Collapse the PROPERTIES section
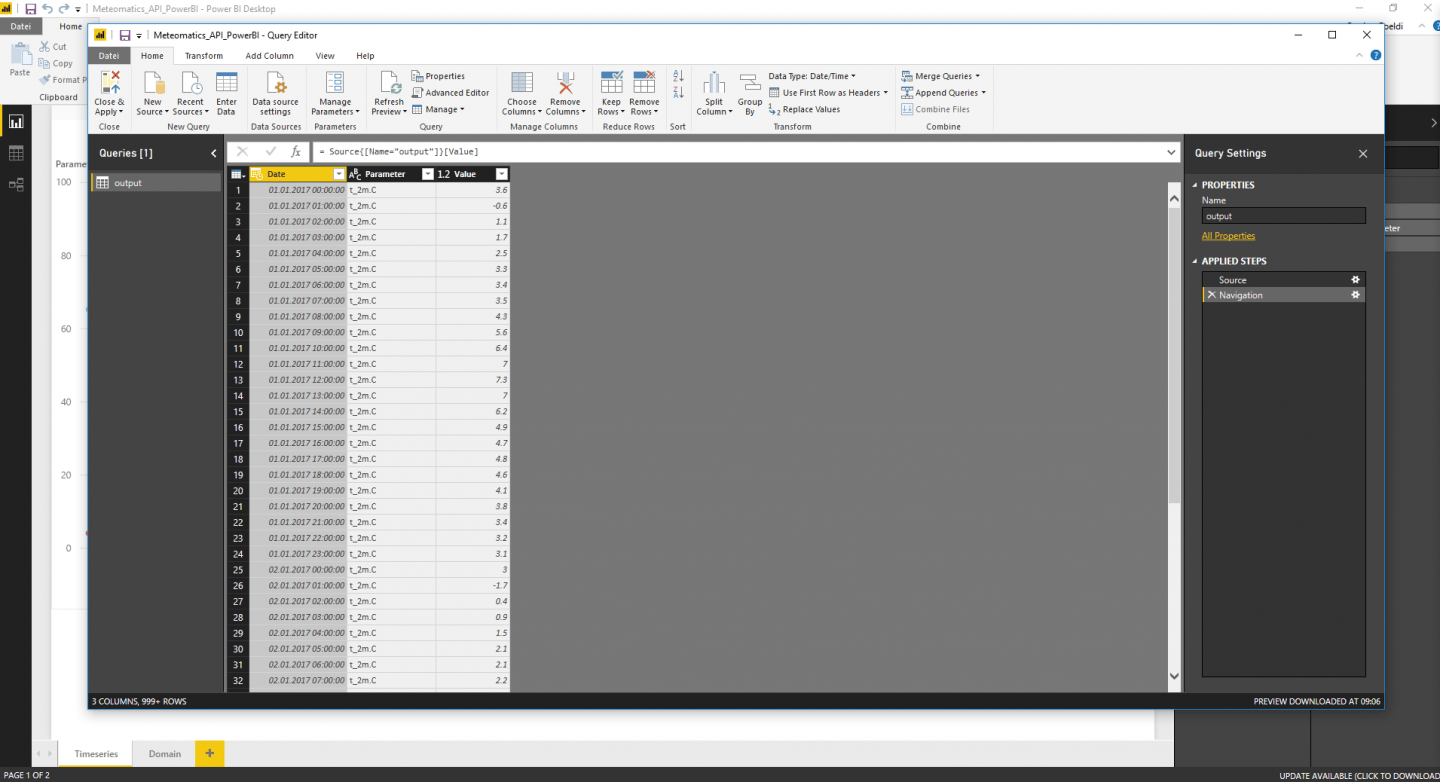Screen dimensions: 1440x782 (x=1194, y=185)
